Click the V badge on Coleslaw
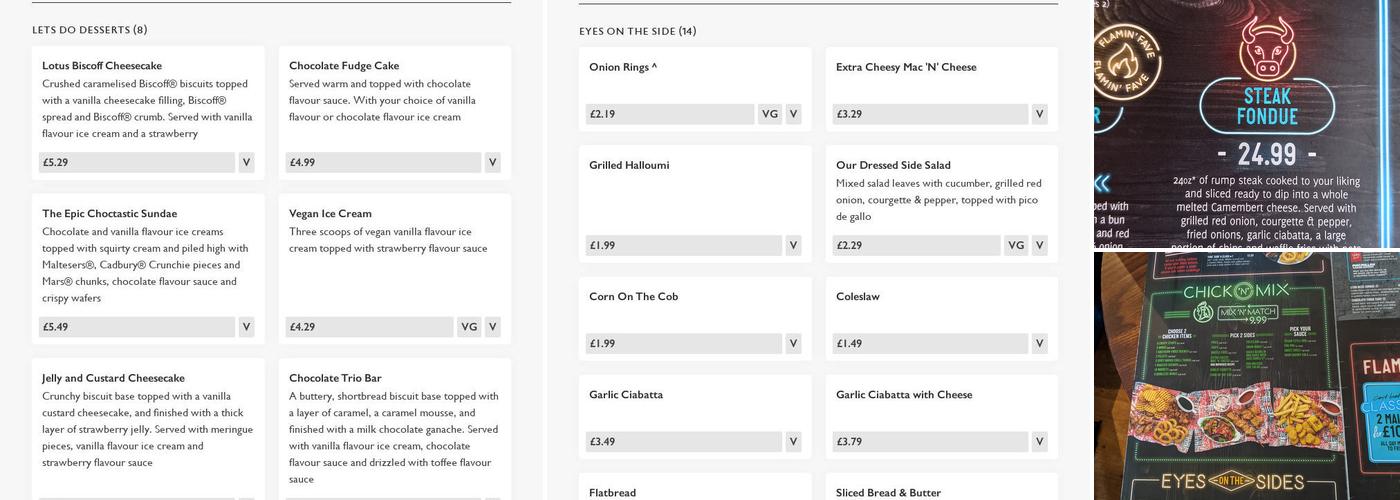 1040,343
